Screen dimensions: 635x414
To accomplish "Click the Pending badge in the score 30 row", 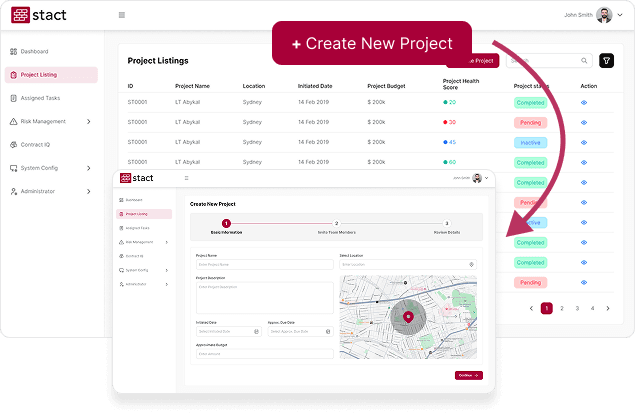I will click(x=531, y=123).
